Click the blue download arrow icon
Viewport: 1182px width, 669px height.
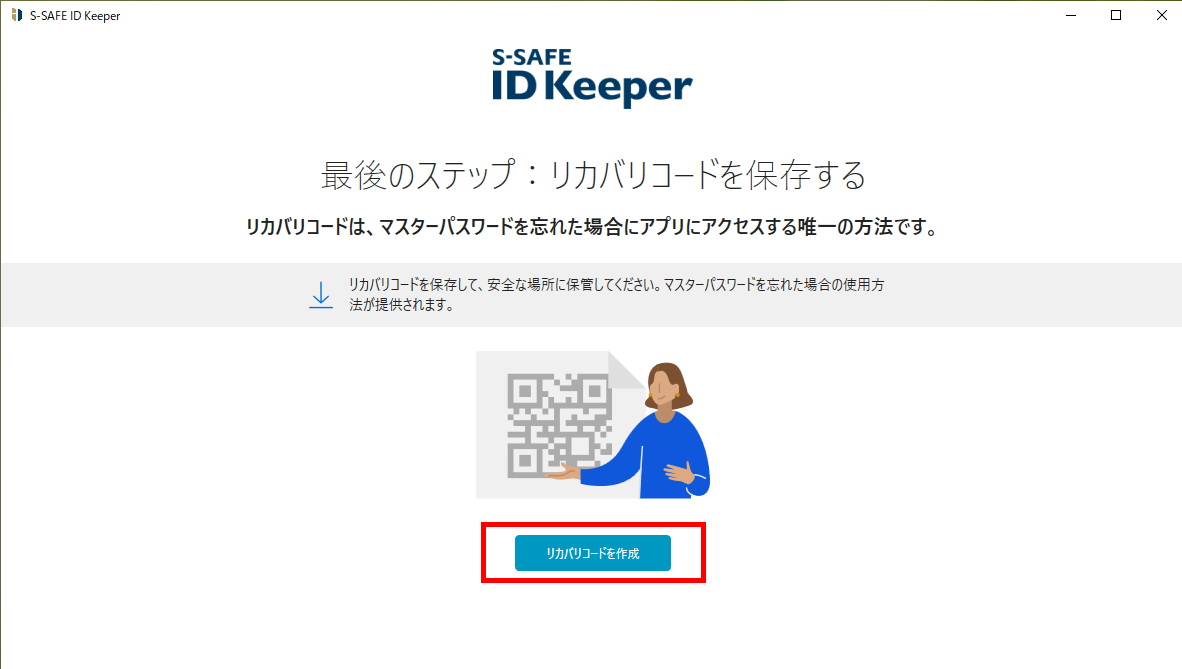(321, 295)
